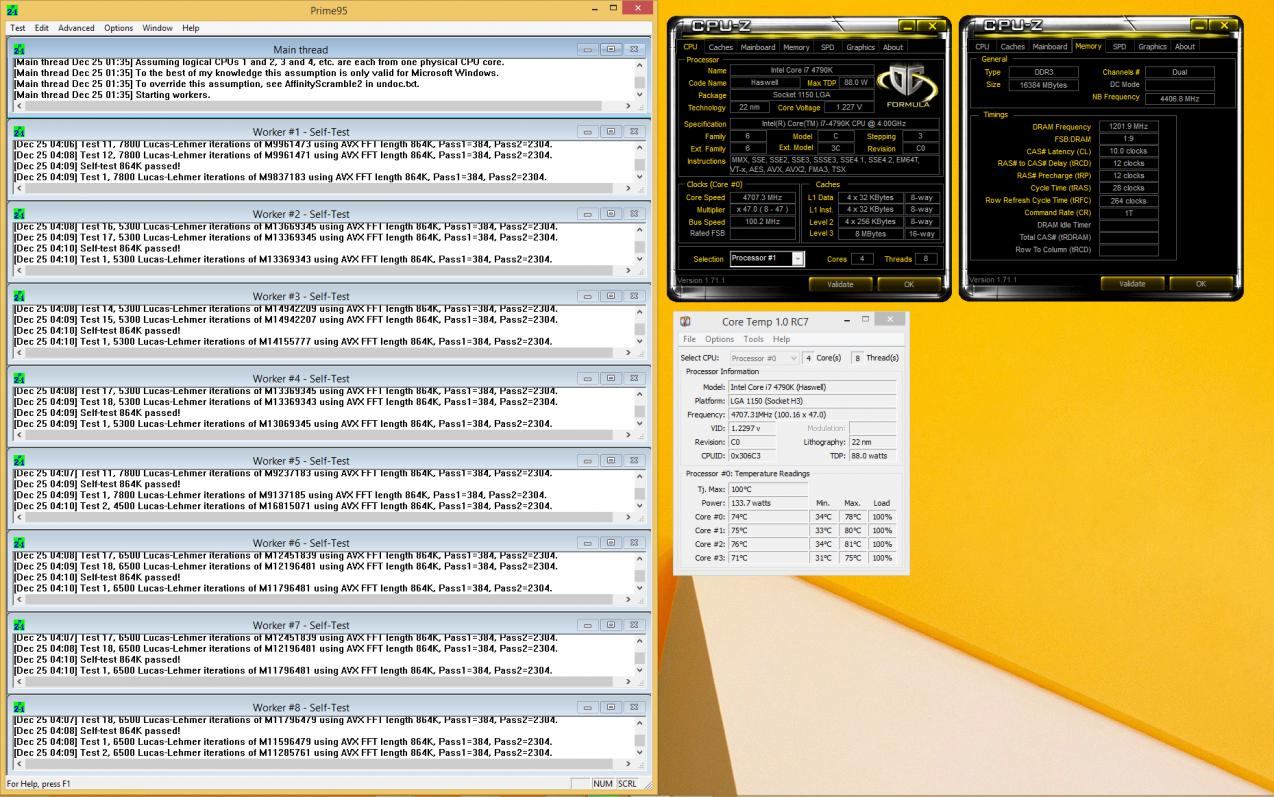The height and width of the screenshot is (797, 1274).
Task: Open Core Temp Tools menu
Action: pos(753,339)
